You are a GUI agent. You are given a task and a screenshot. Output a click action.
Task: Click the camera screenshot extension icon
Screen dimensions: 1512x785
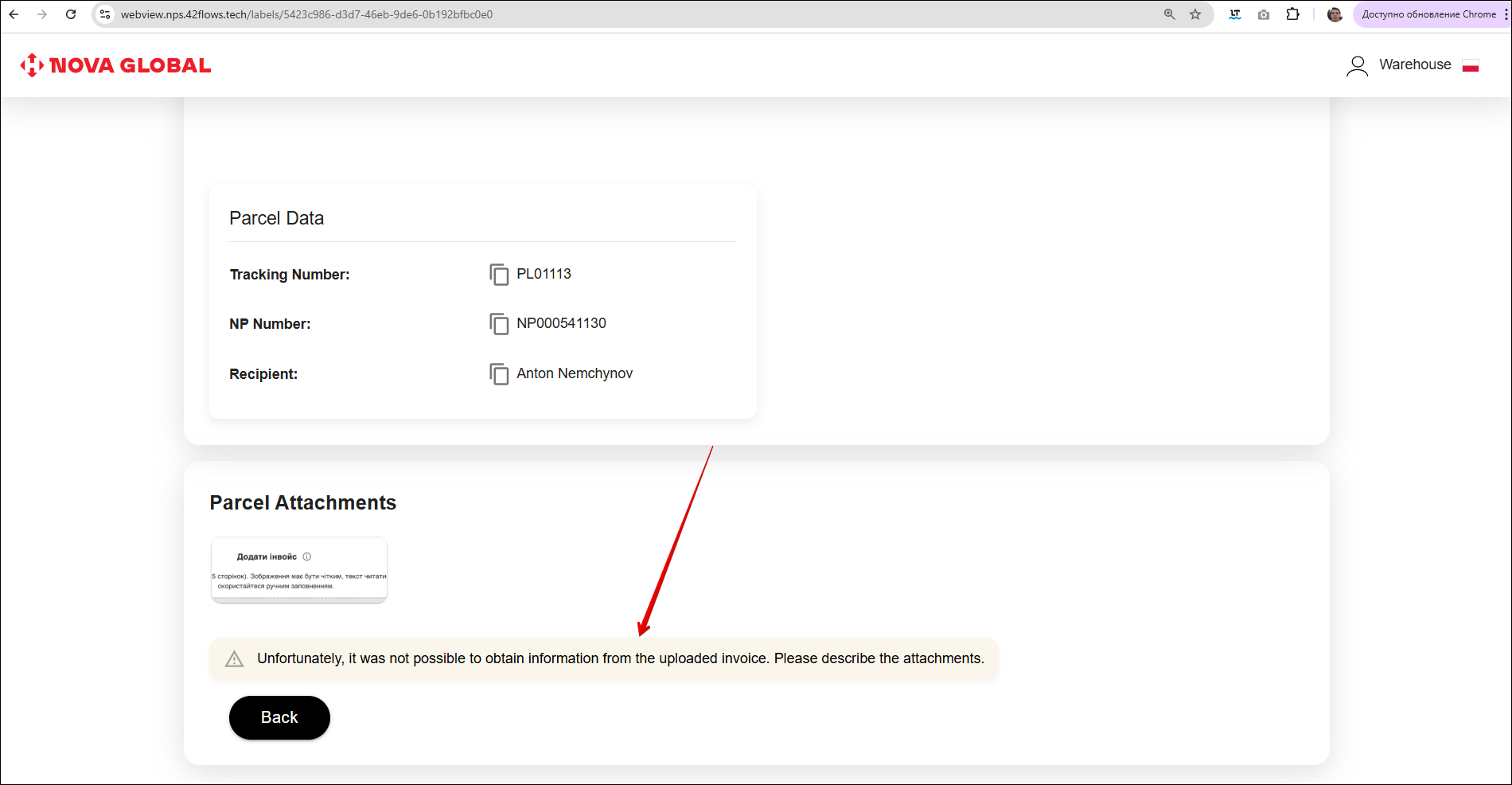click(x=1264, y=14)
